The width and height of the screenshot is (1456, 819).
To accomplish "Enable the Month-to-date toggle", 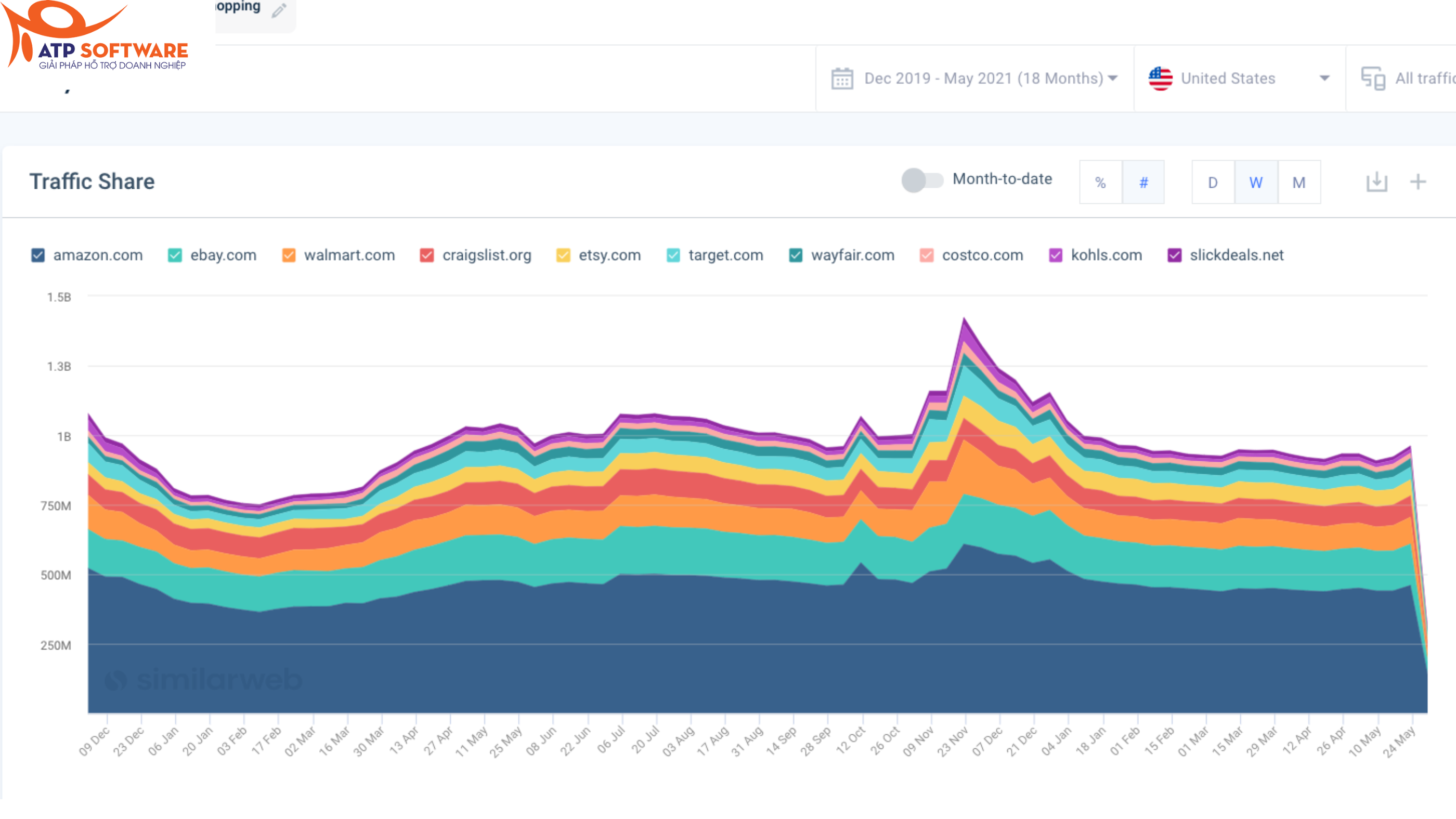I will 922,180.
